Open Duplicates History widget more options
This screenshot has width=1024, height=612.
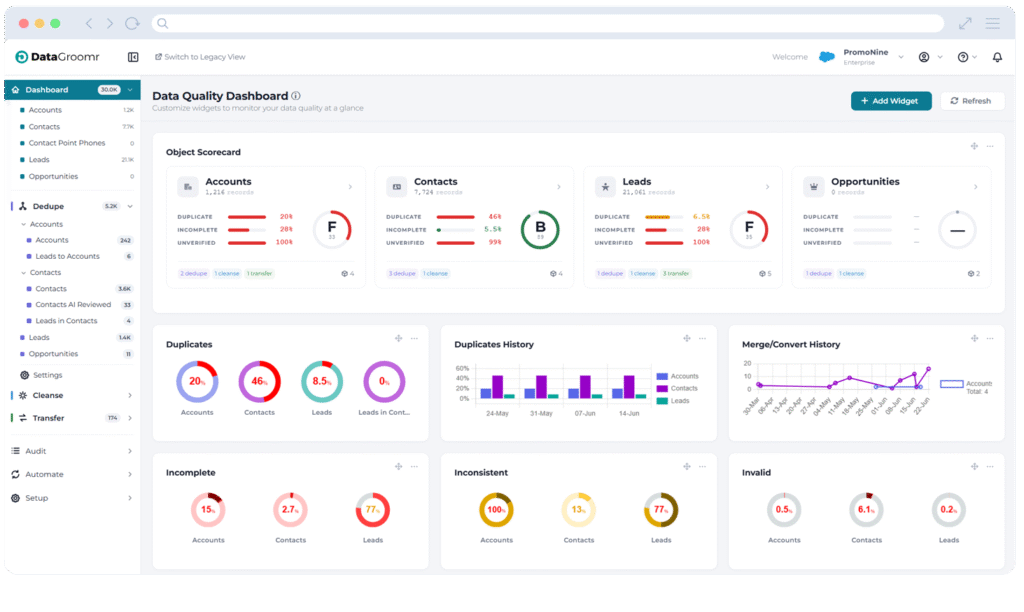[x=702, y=338]
